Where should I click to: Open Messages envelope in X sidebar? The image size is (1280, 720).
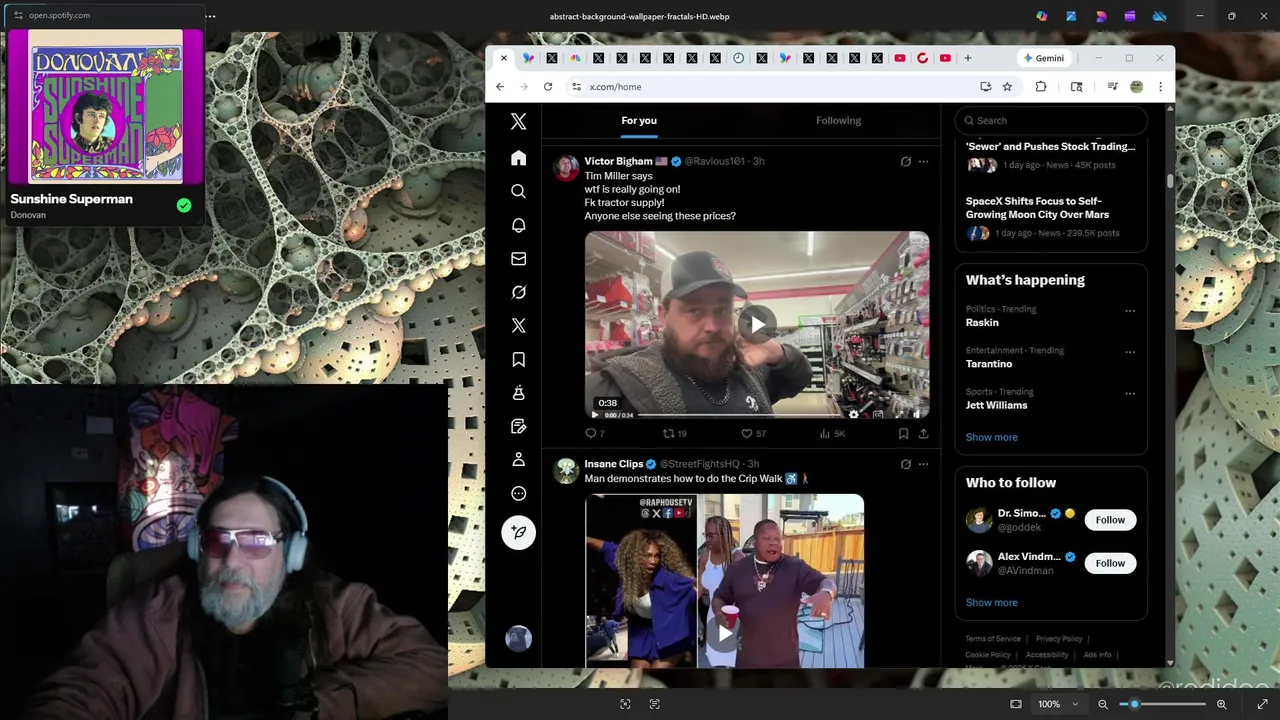518,259
